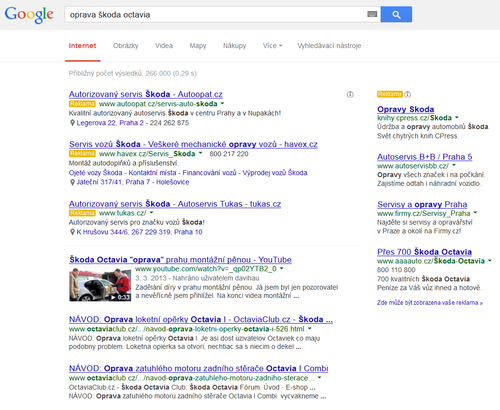
Task: Open Autorizovaný servis Škoda - Autoopat.cz link
Action: [146, 94]
